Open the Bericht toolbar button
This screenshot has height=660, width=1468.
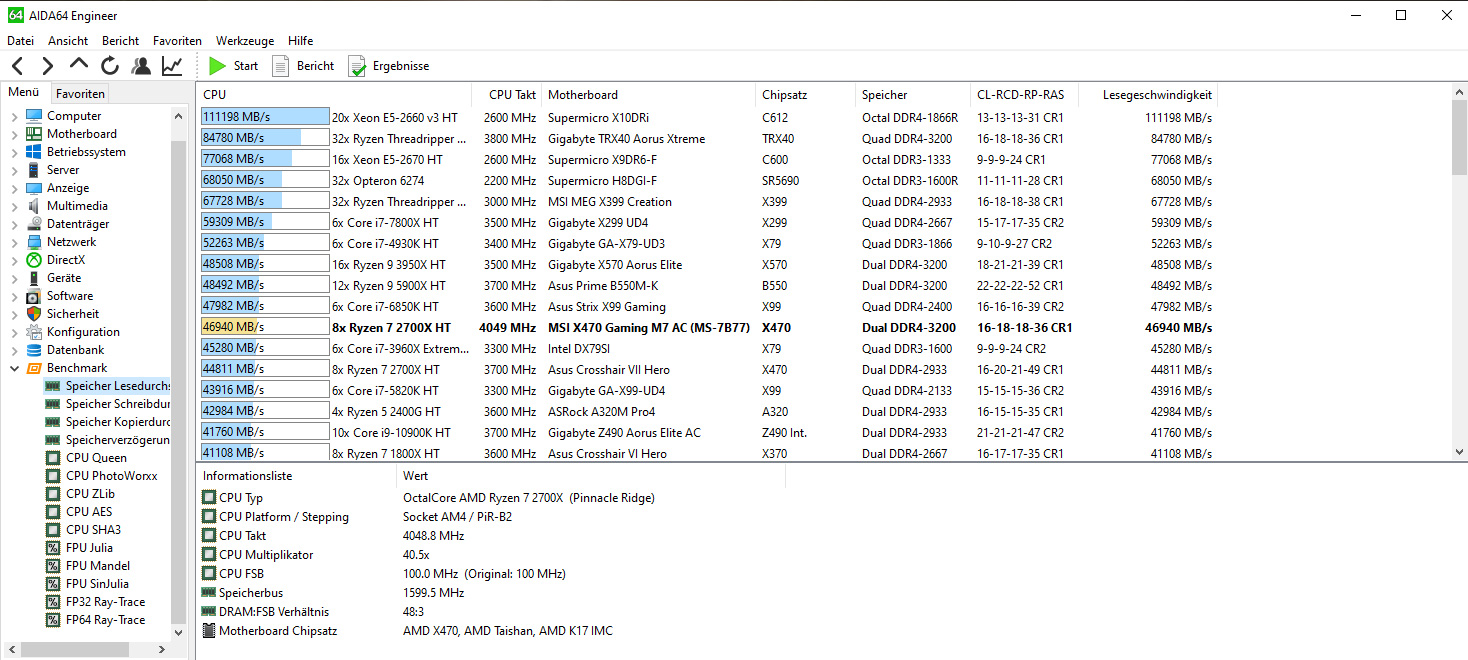click(303, 66)
